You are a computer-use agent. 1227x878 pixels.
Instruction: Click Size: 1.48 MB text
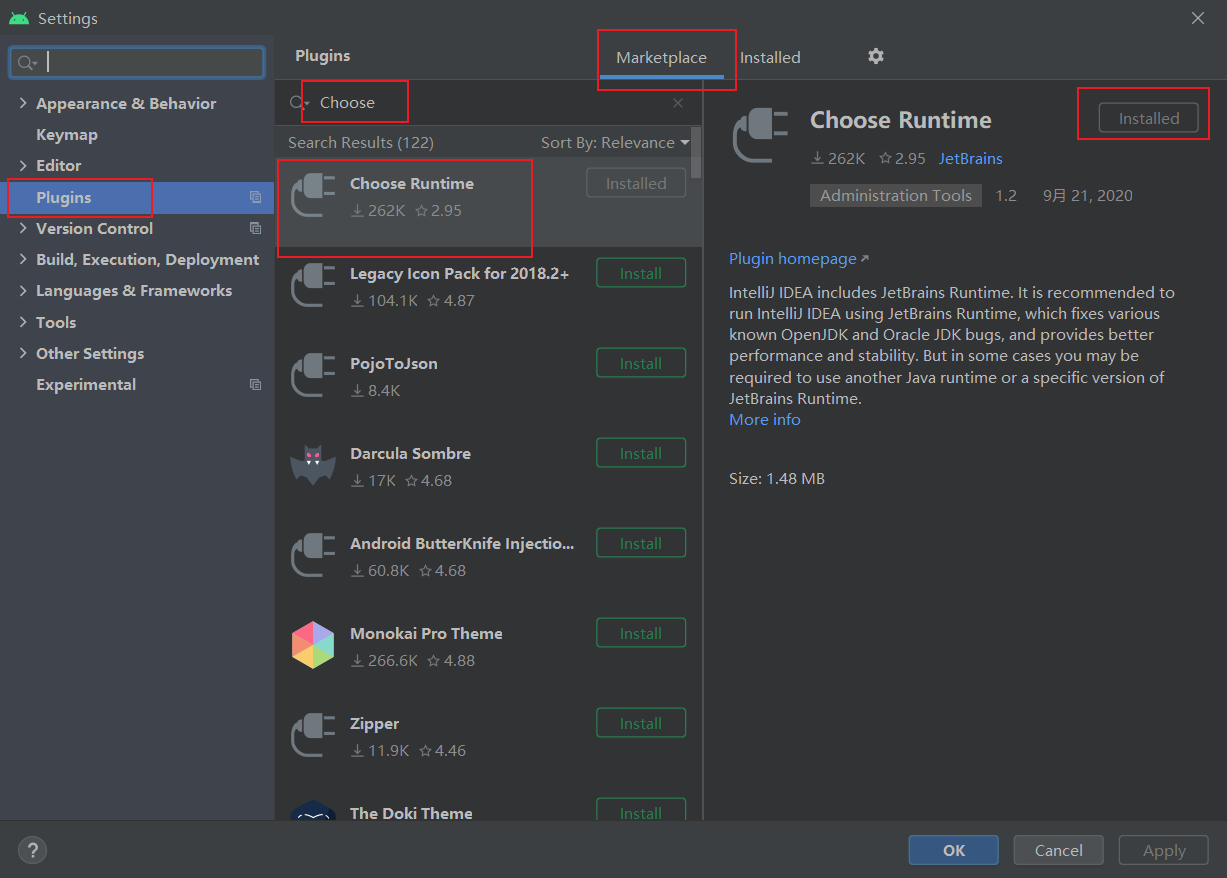pyautogui.click(x=777, y=479)
